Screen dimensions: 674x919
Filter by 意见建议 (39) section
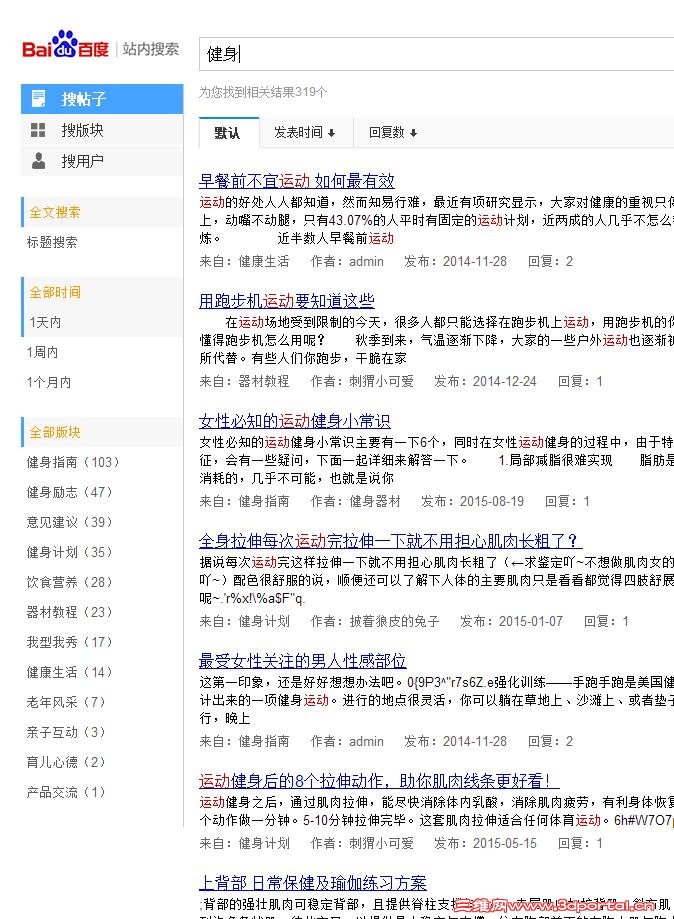click(x=69, y=522)
